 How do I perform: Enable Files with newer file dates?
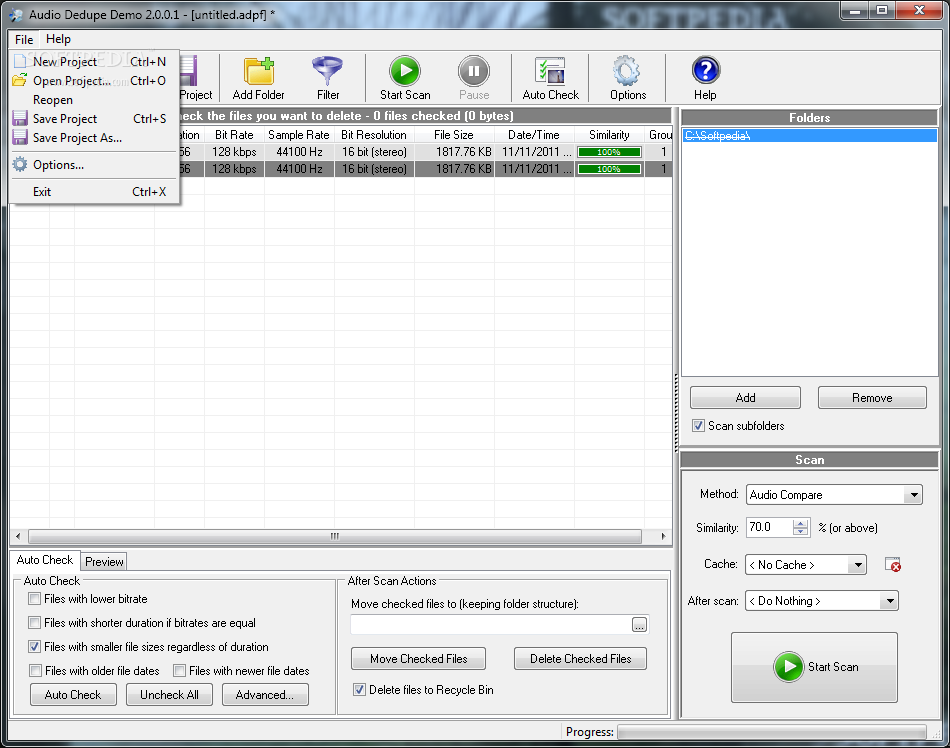[179, 671]
